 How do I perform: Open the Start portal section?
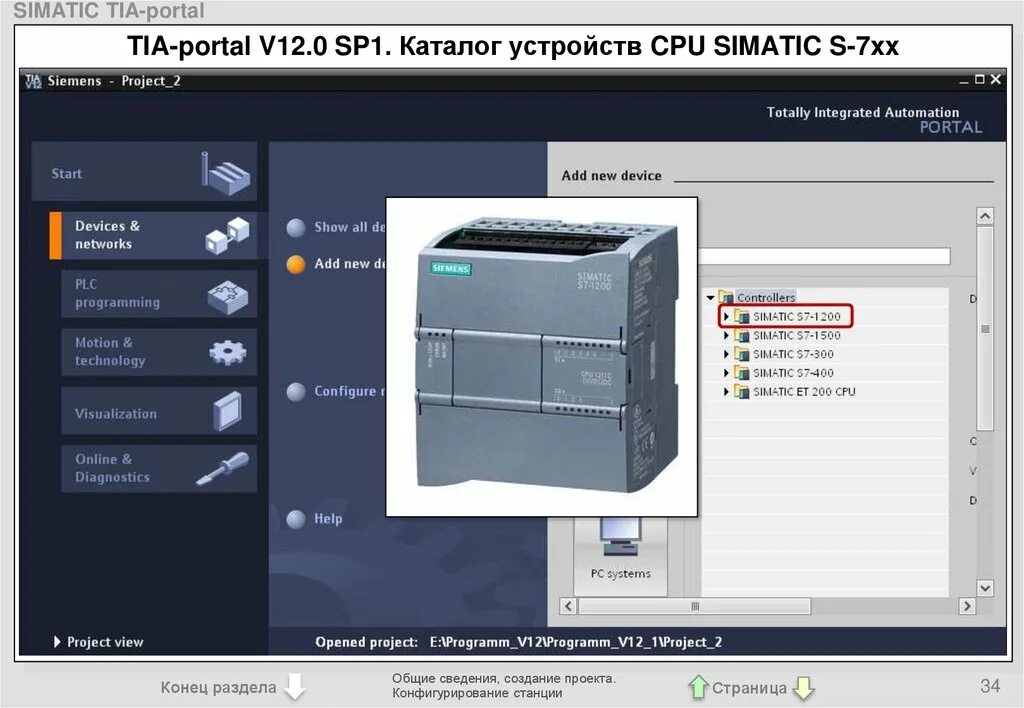click(x=144, y=171)
